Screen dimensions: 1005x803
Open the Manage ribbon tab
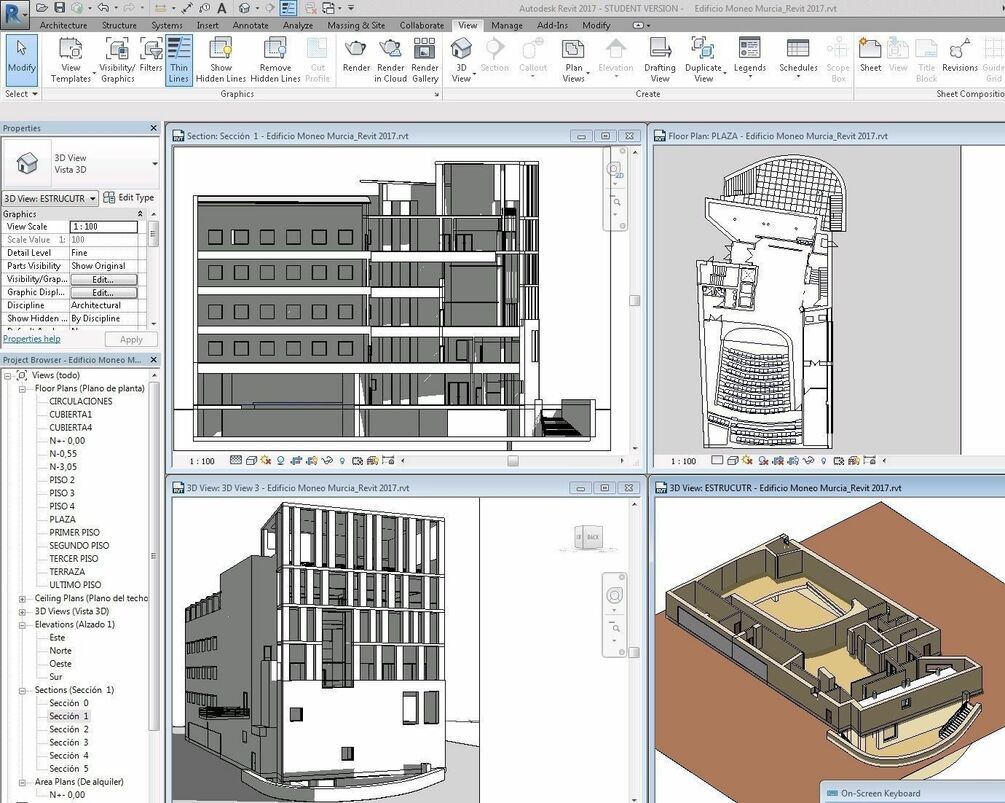pyautogui.click(x=506, y=26)
